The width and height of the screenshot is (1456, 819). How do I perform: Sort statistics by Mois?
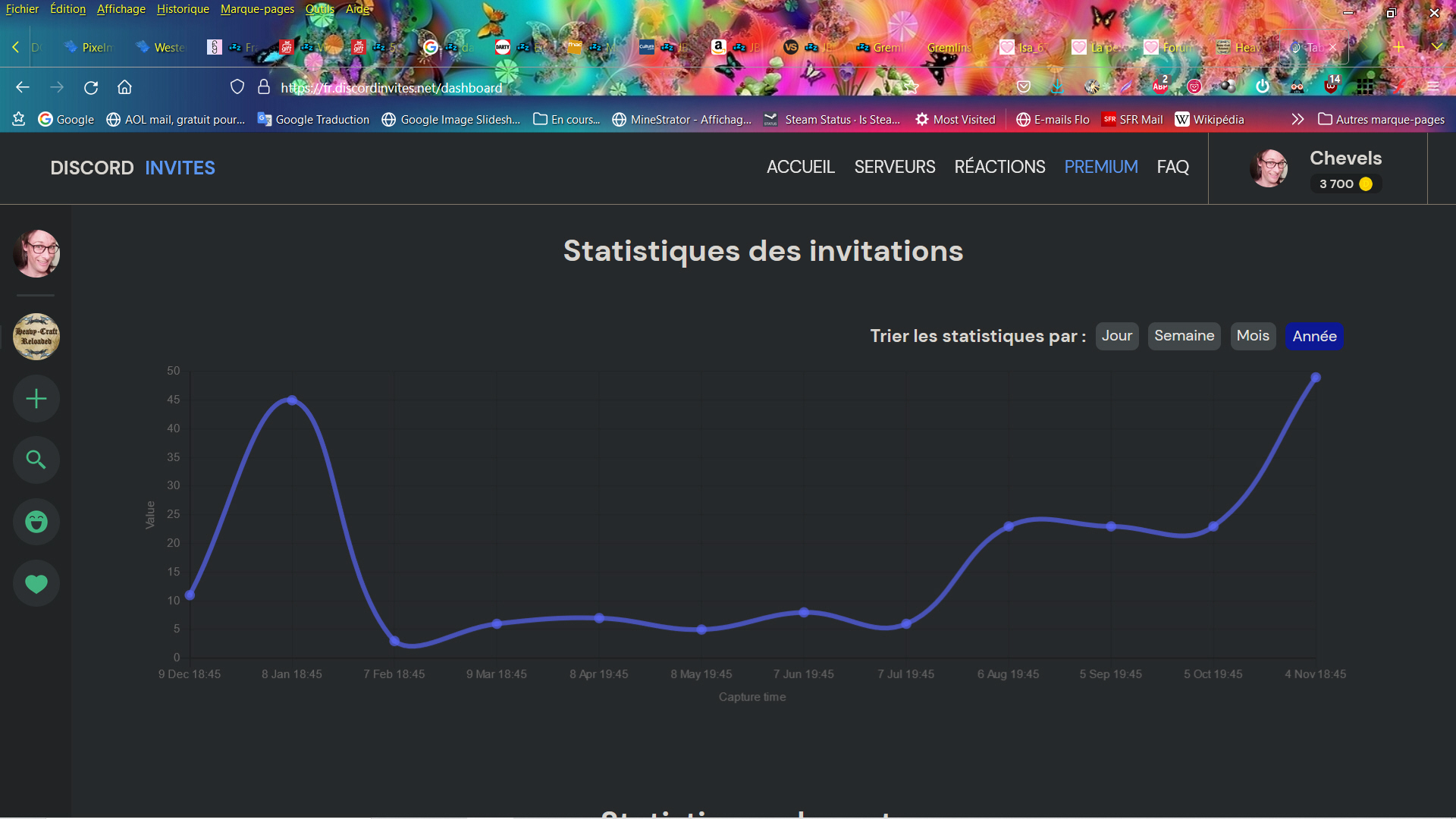tap(1252, 336)
